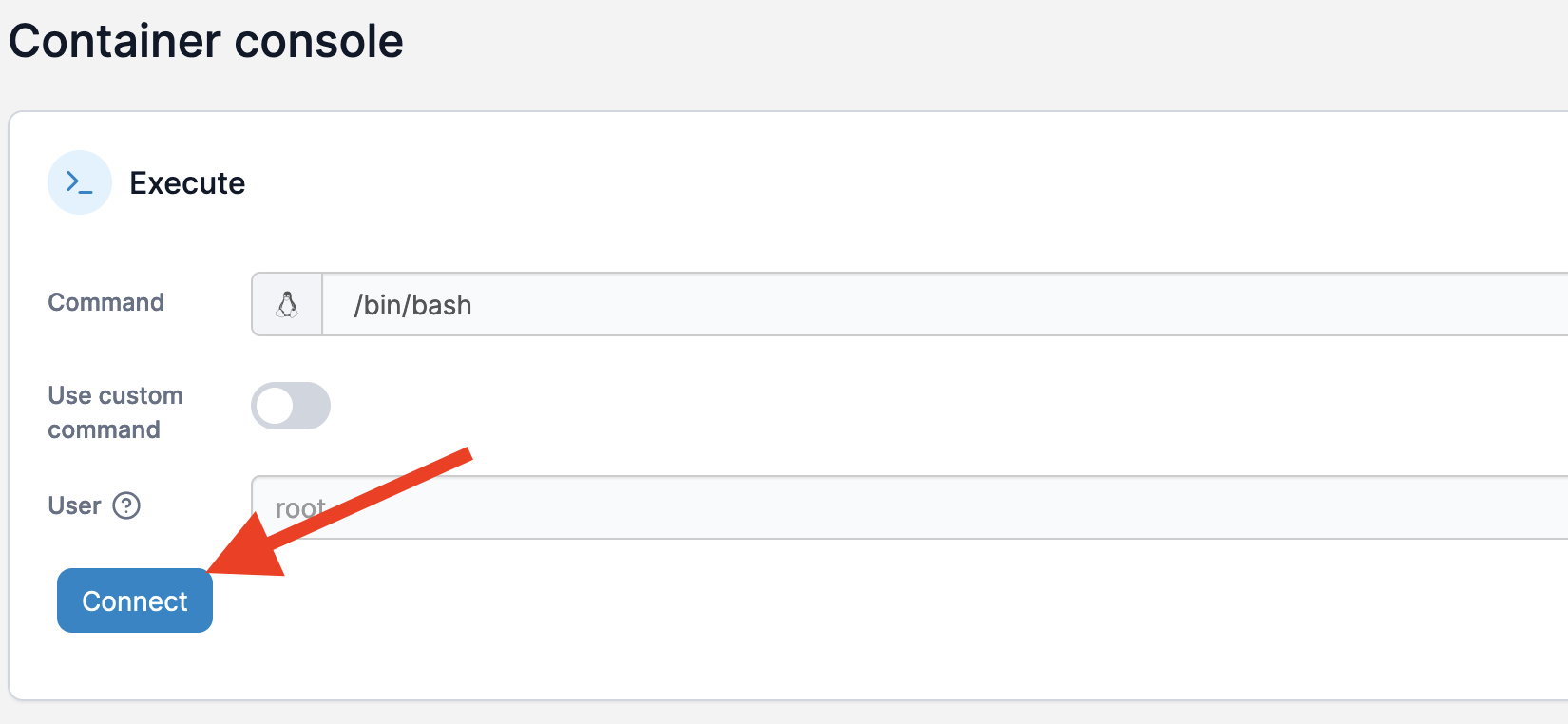Select the OS indicator icon before /bin/bash

[287, 304]
